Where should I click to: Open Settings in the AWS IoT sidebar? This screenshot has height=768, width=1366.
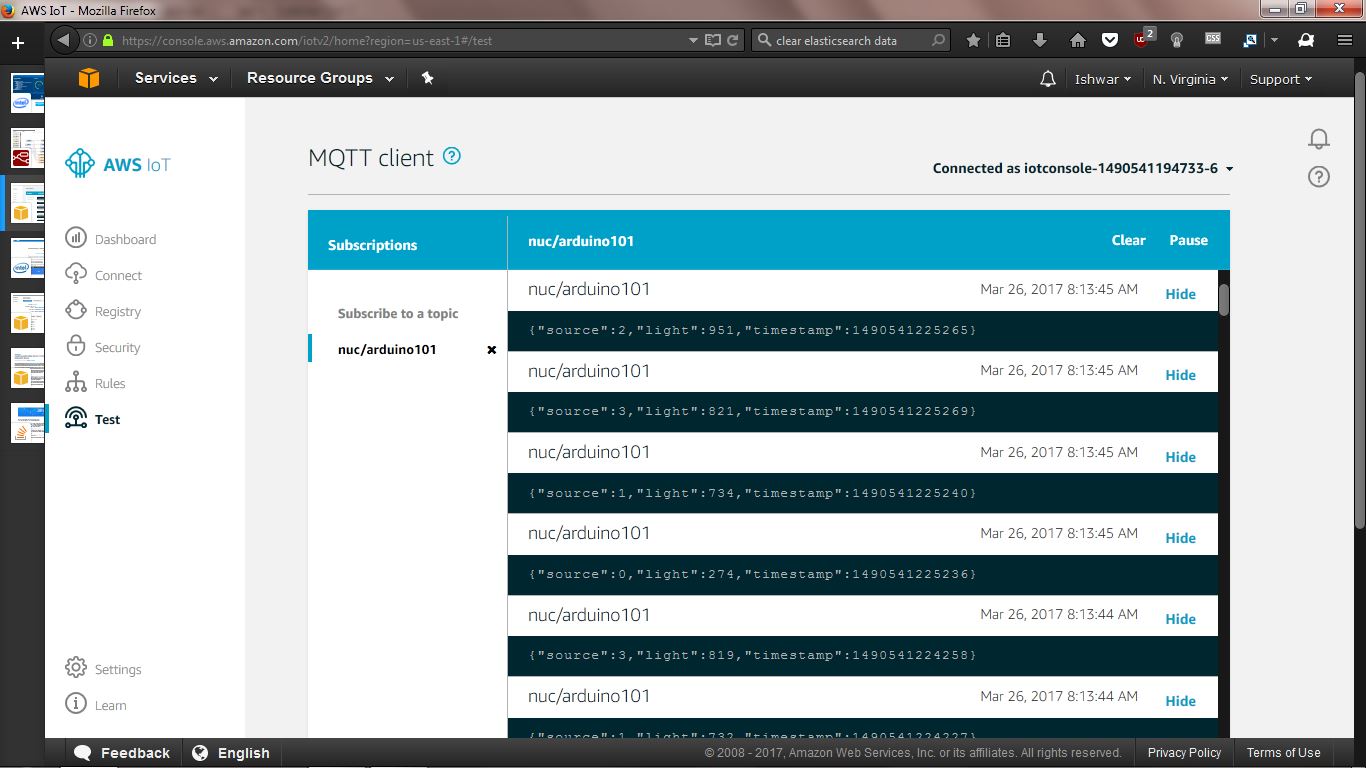pyautogui.click(x=103, y=669)
